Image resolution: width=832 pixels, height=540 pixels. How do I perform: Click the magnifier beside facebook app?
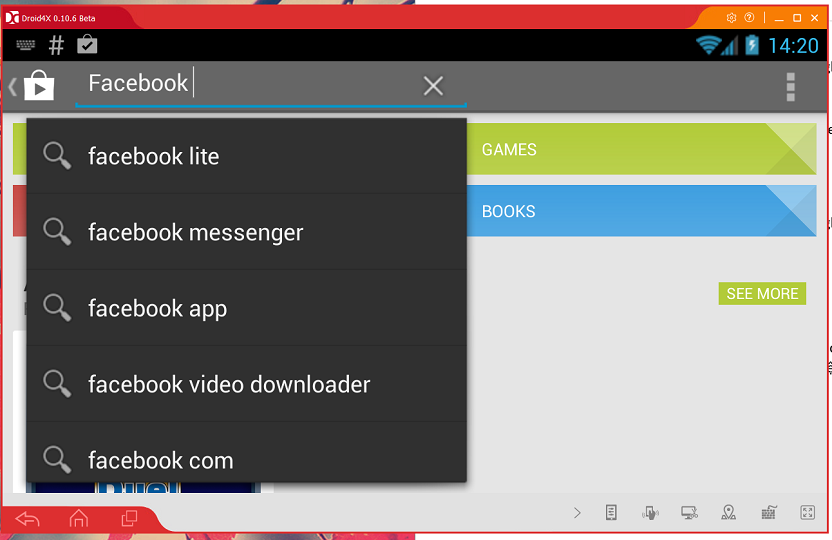(57, 308)
